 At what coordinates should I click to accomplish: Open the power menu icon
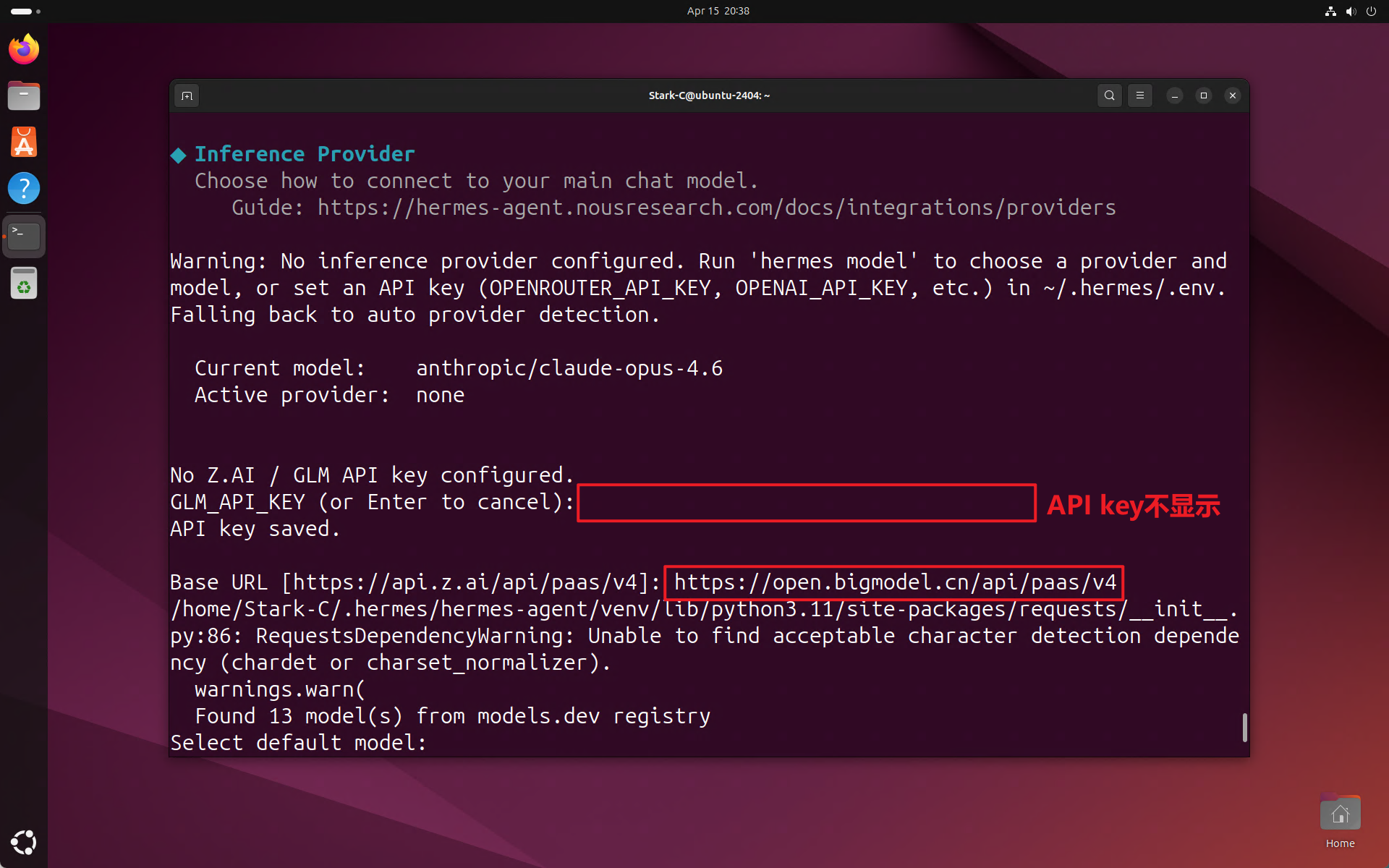(1371, 11)
